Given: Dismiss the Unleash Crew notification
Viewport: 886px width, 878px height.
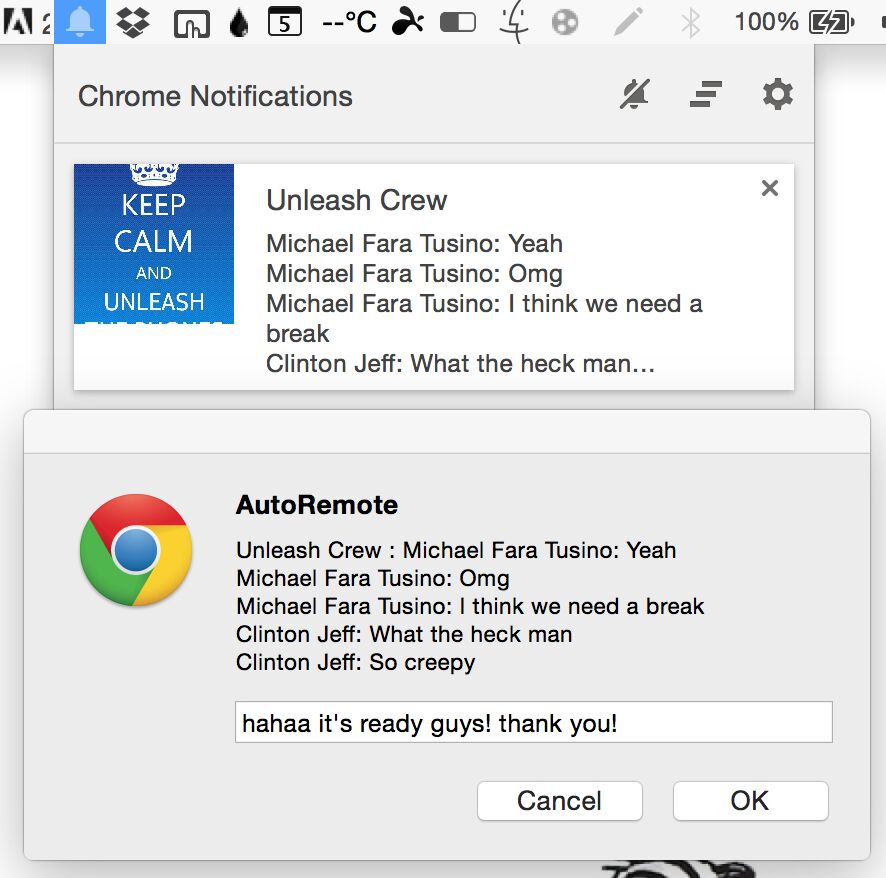Looking at the screenshot, I should click(x=770, y=188).
